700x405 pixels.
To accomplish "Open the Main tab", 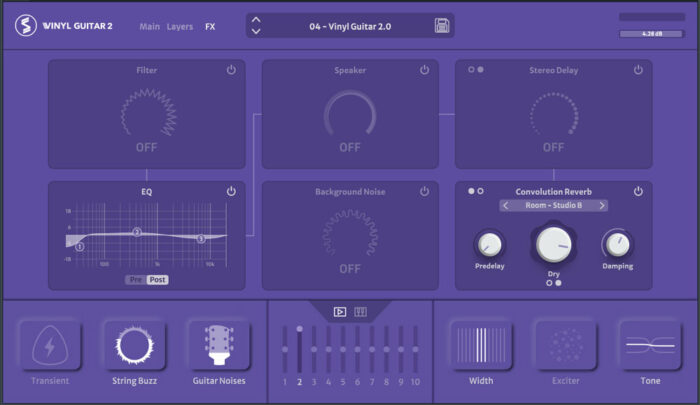I will tap(149, 26).
